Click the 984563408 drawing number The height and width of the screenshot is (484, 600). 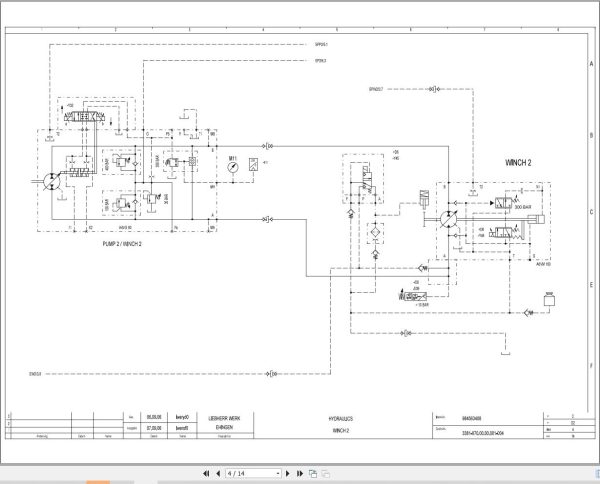pyautogui.click(x=471, y=419)
